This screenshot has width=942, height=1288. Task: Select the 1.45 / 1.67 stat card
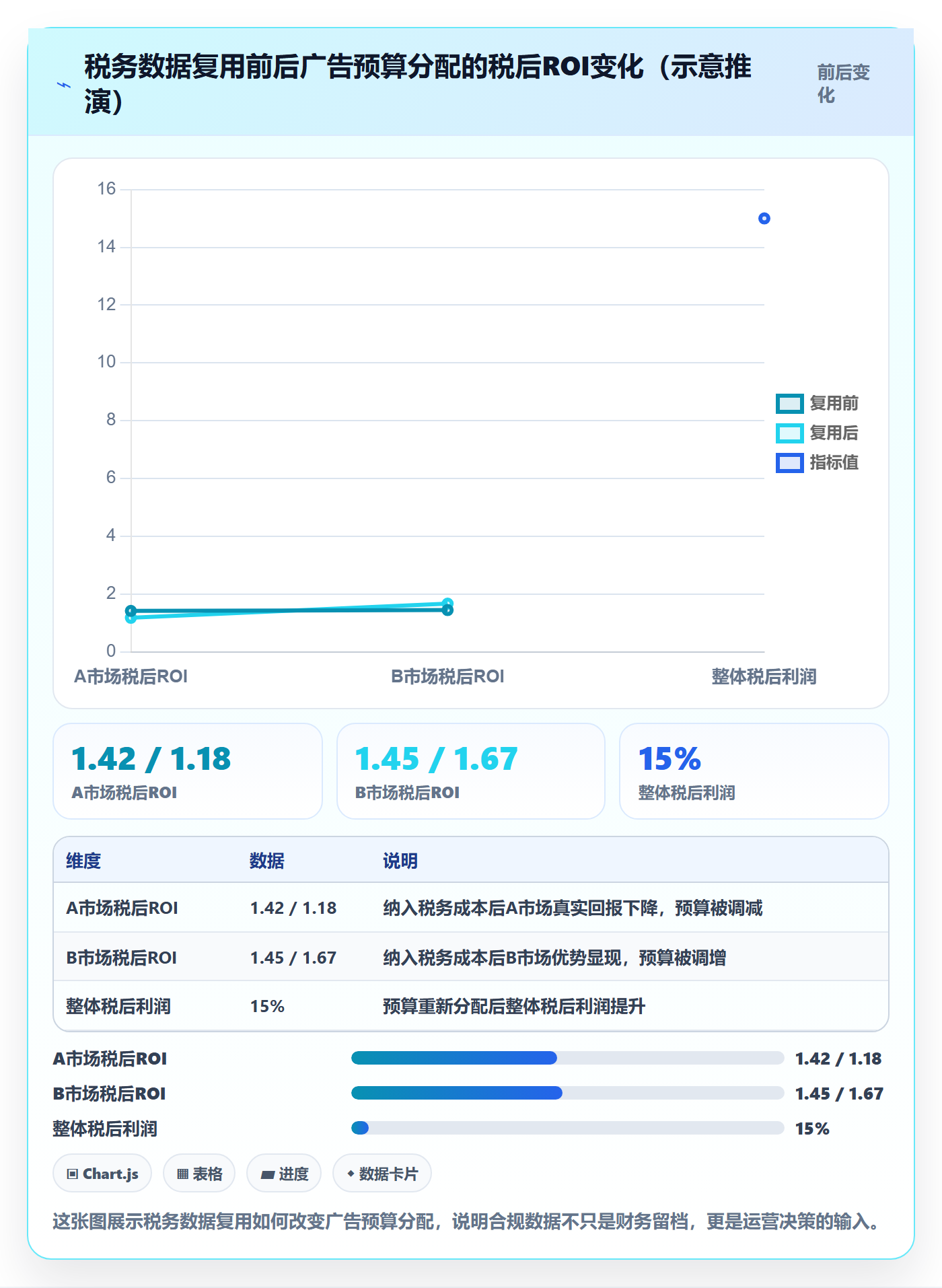471,771
